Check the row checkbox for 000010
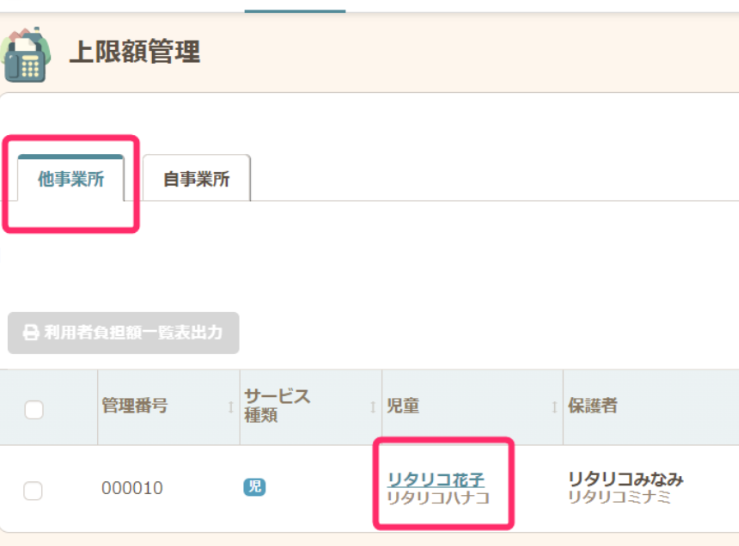The width and height of the screenshot is (739, 546). click(x=33, y=490)
